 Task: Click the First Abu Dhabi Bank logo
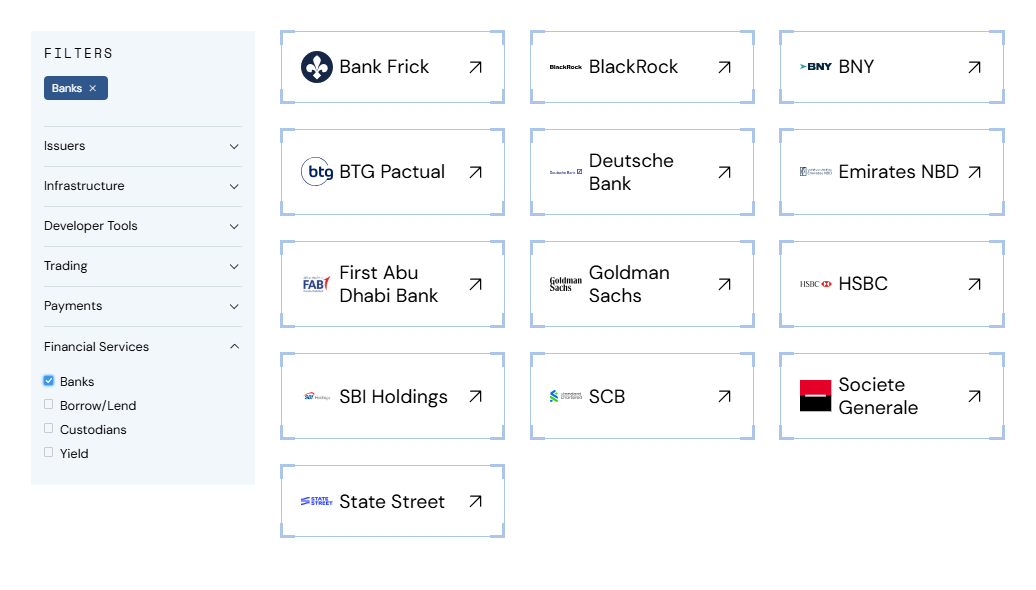click(x=316, y=284)
